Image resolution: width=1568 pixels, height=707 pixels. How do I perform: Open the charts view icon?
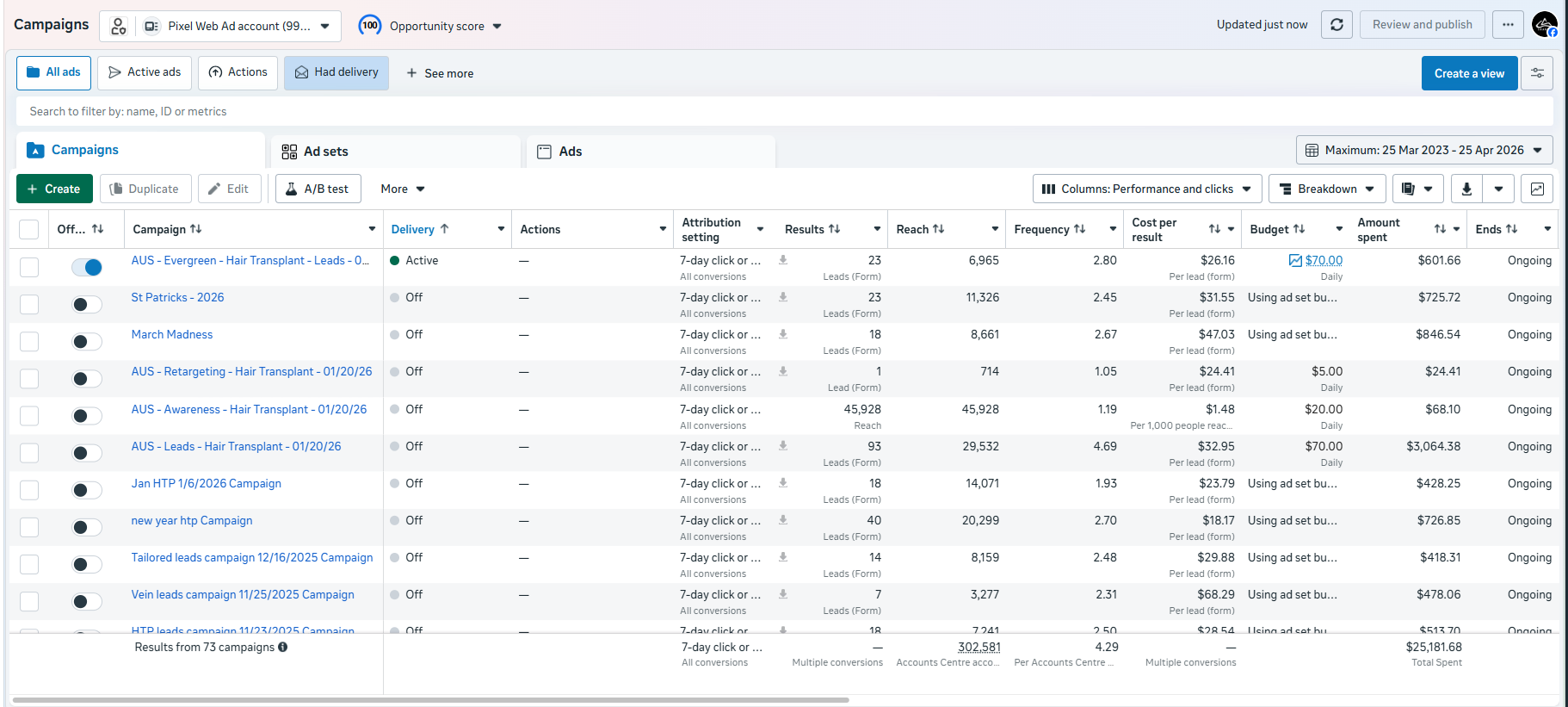click(1537, 189)
